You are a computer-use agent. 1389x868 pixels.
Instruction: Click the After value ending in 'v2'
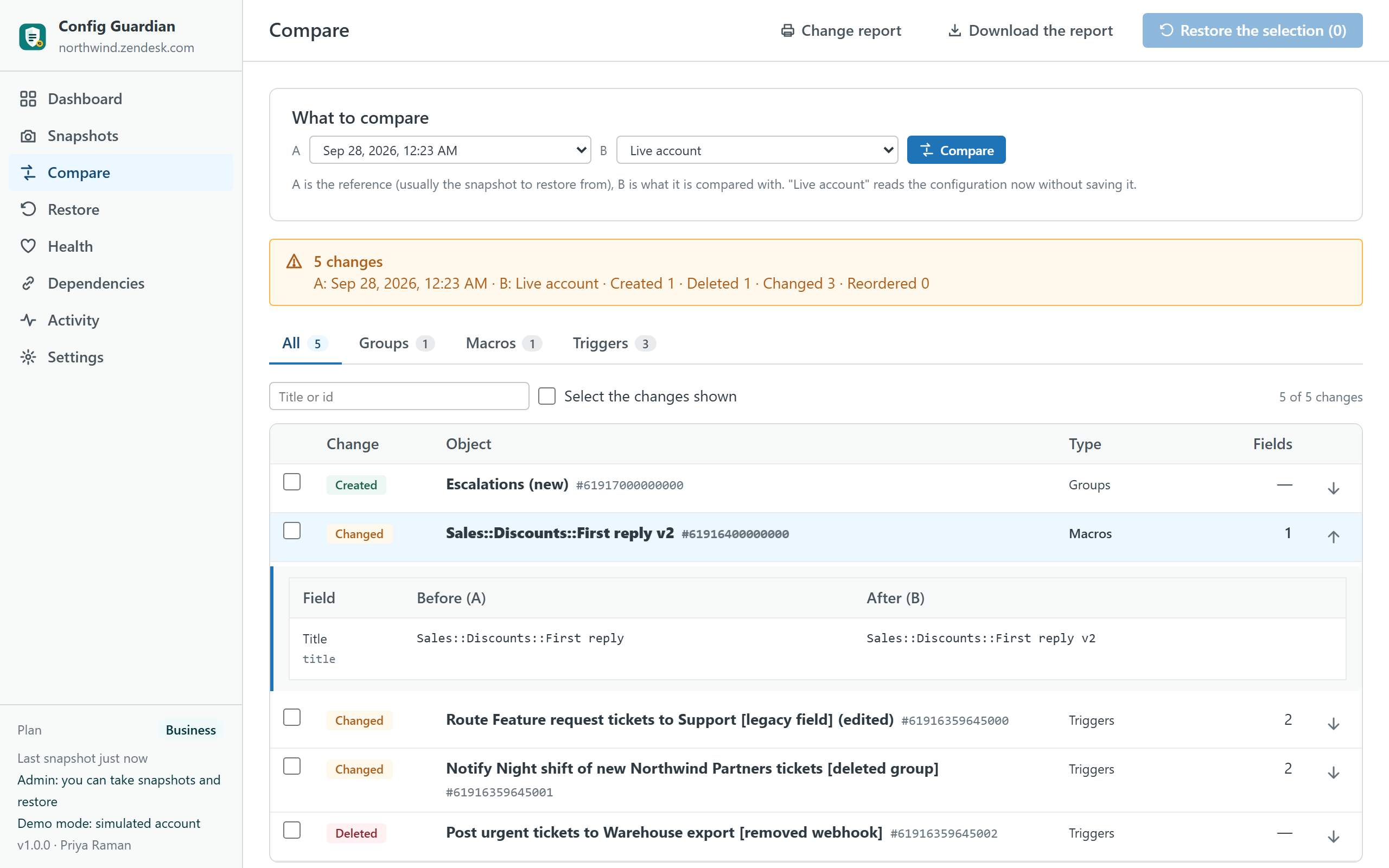[981, 638]
